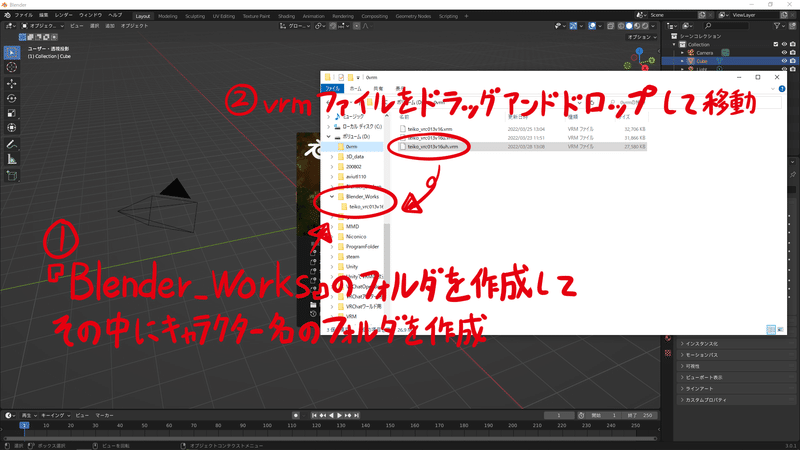Viewport: 800px width, 450px height.
Task: Switch to the Sculpting workspace tab
Action: tap(195, 16)
